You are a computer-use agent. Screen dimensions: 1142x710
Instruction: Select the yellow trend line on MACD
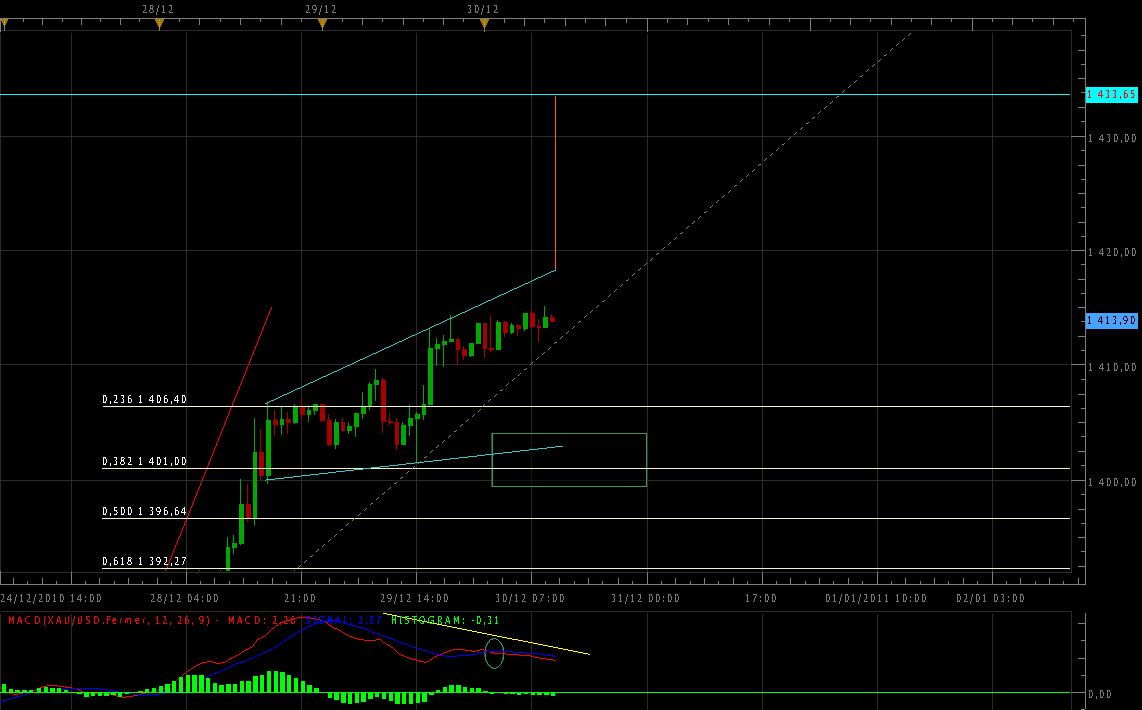[540, 641]
